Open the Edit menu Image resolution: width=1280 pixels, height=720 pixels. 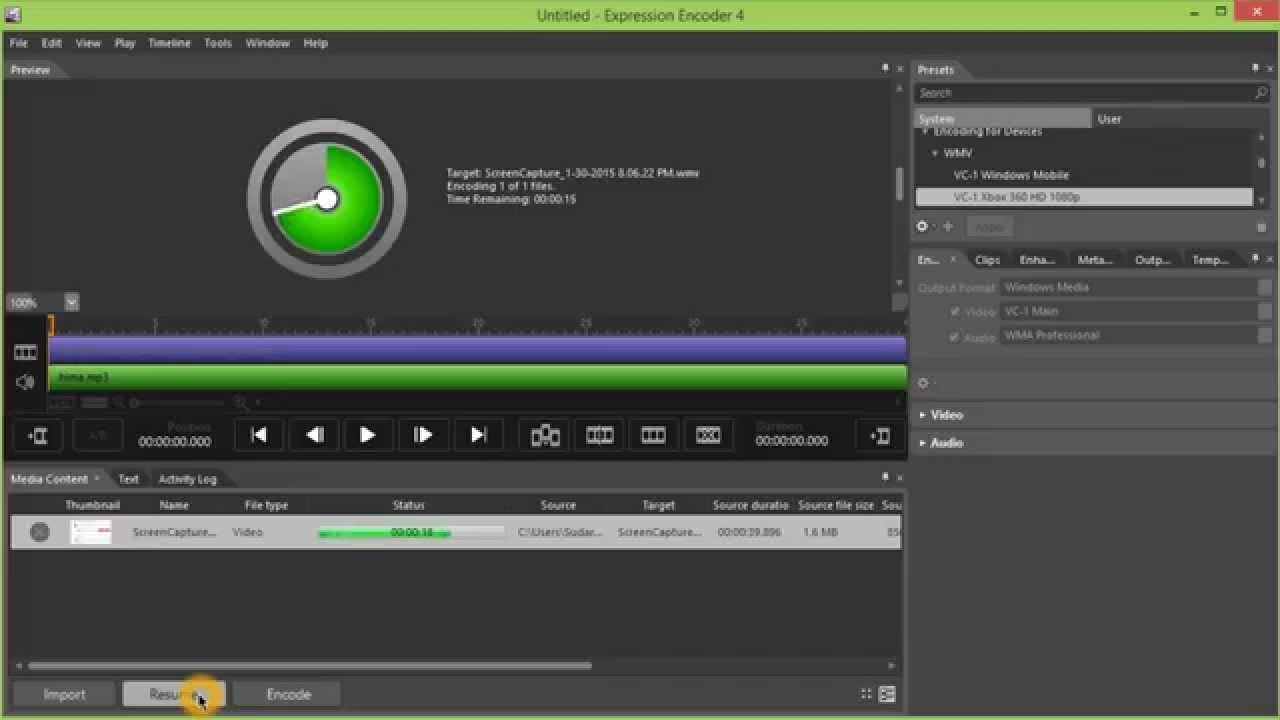[51, 43]
